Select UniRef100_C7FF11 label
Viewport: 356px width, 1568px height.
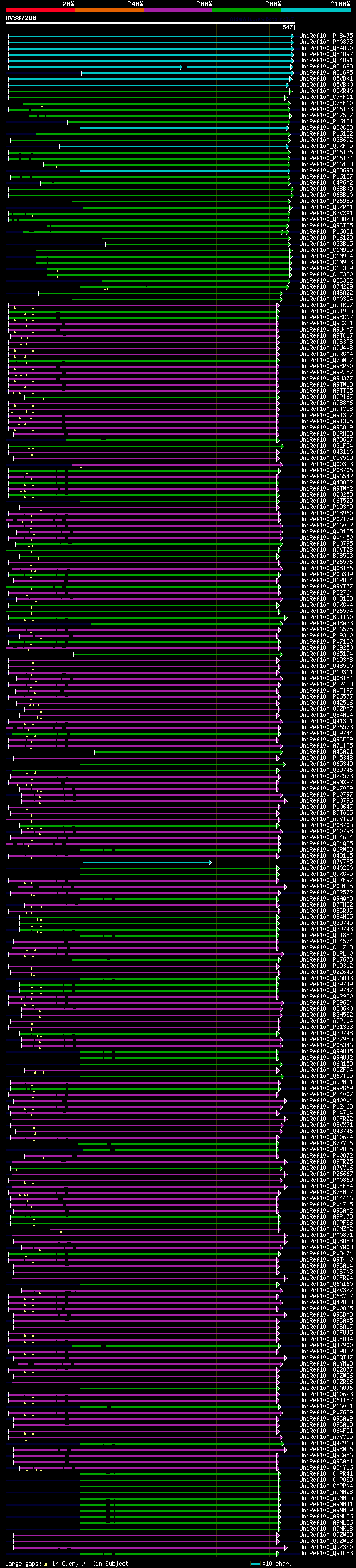click(326, 97)
